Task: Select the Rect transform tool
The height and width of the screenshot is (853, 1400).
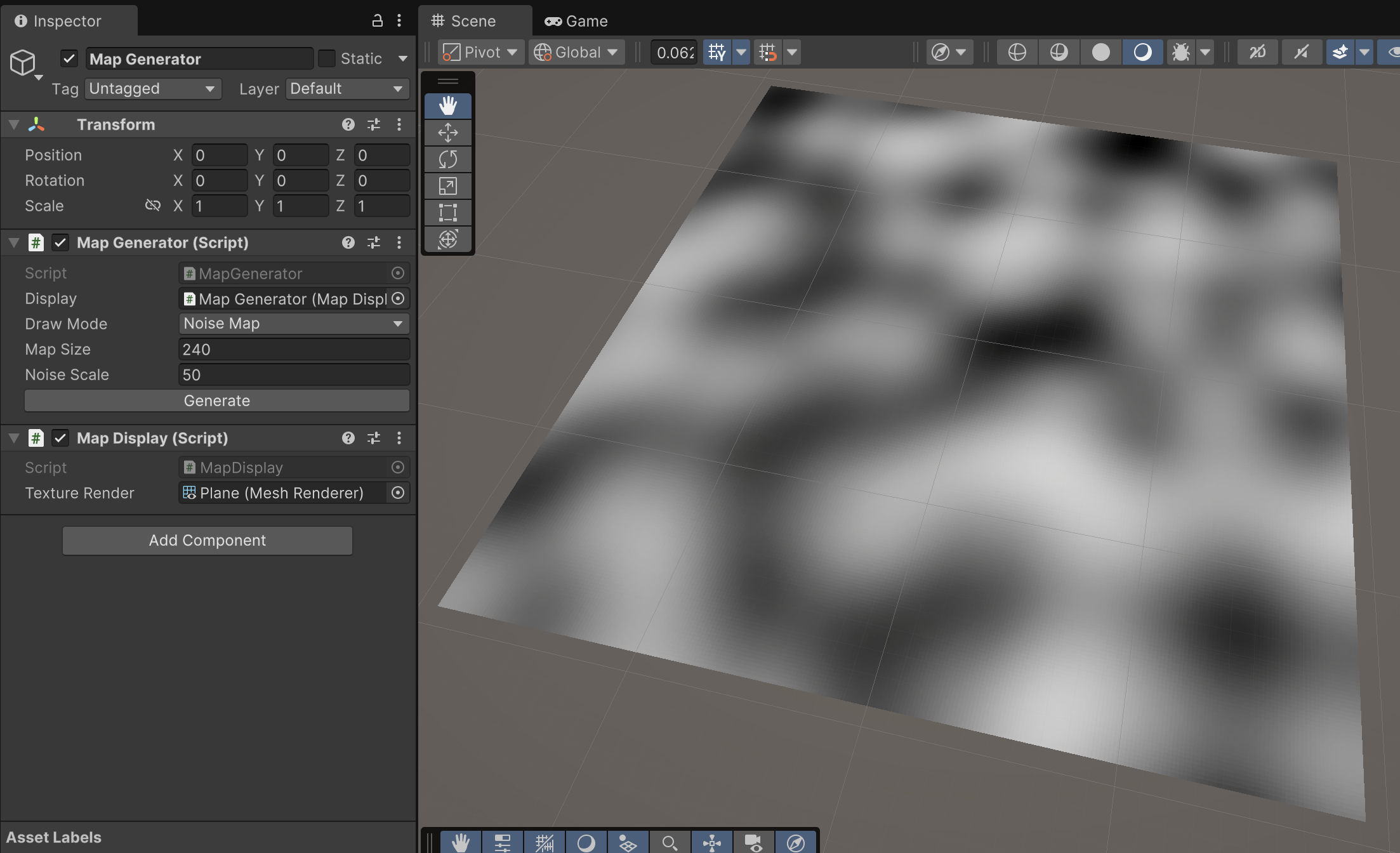Action: [x=448, y=213]
